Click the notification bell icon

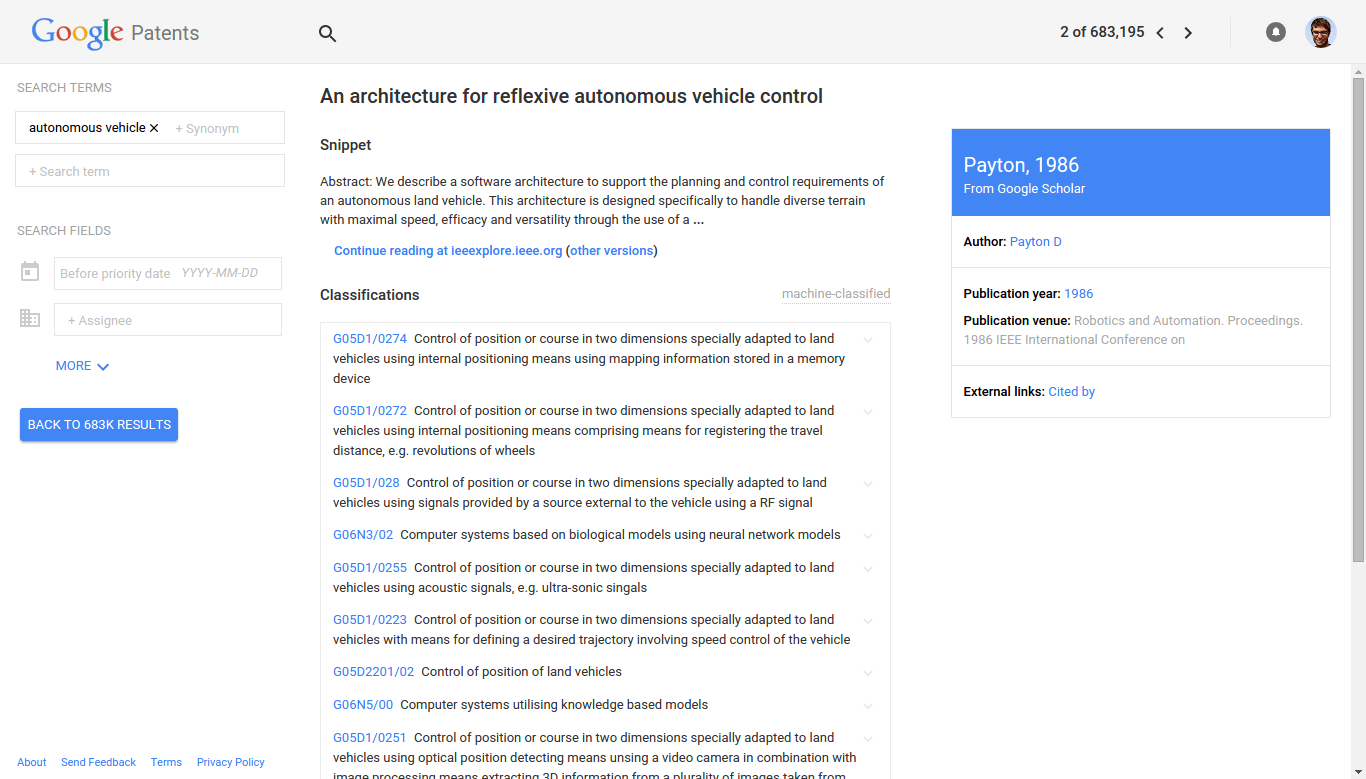pyautogui.click(x=1275, y=32)
